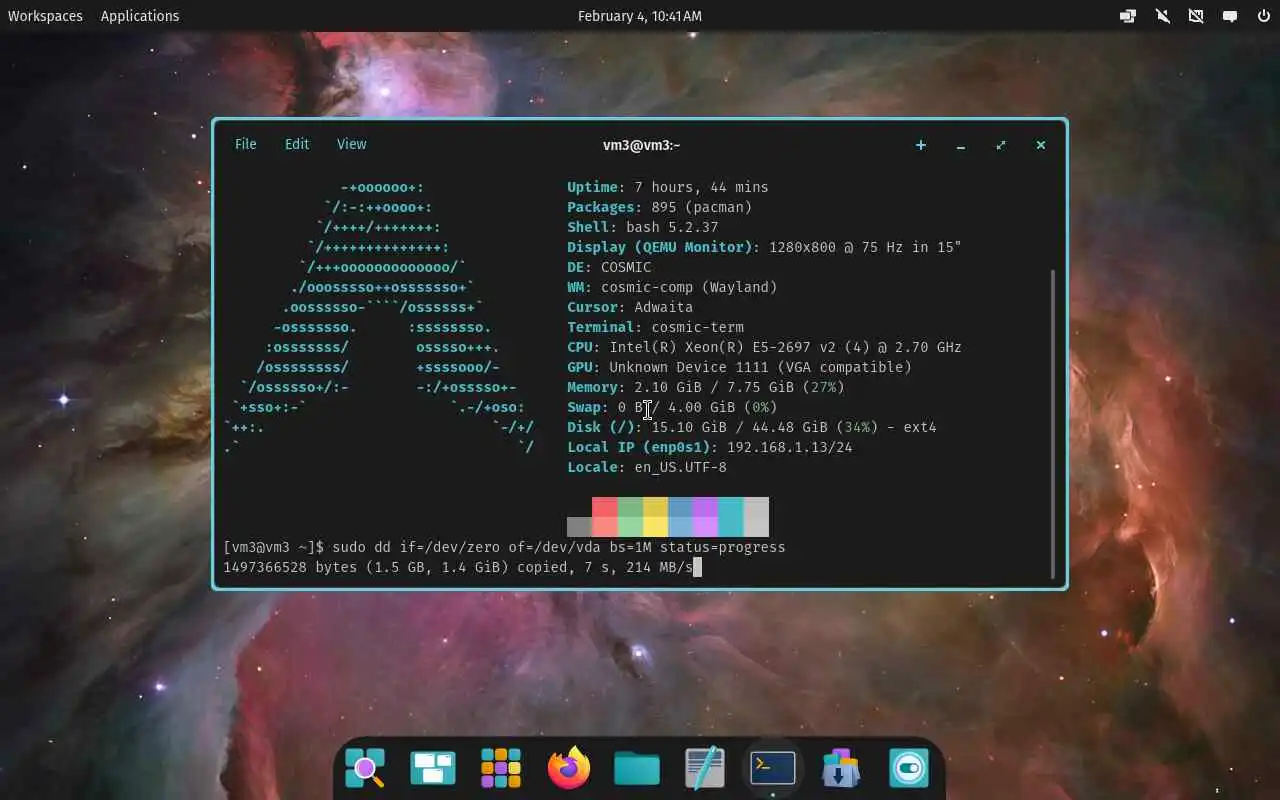Viewport: 1280px width, 800px height.
Task: Launch the search launcher from dock
Action: 365,768
